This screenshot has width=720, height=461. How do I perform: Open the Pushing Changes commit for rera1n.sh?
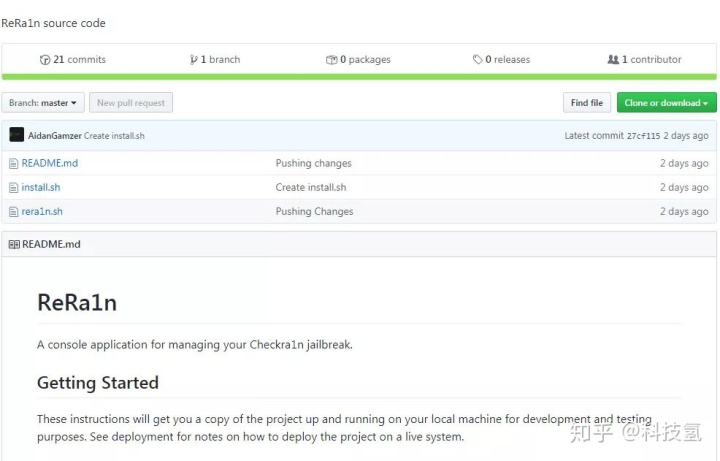[315, 212]
